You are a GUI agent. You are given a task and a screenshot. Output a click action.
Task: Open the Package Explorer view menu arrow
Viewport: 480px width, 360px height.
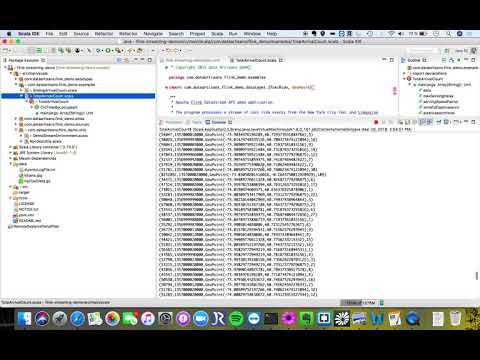pyautogui.click(x=136, y=60)
